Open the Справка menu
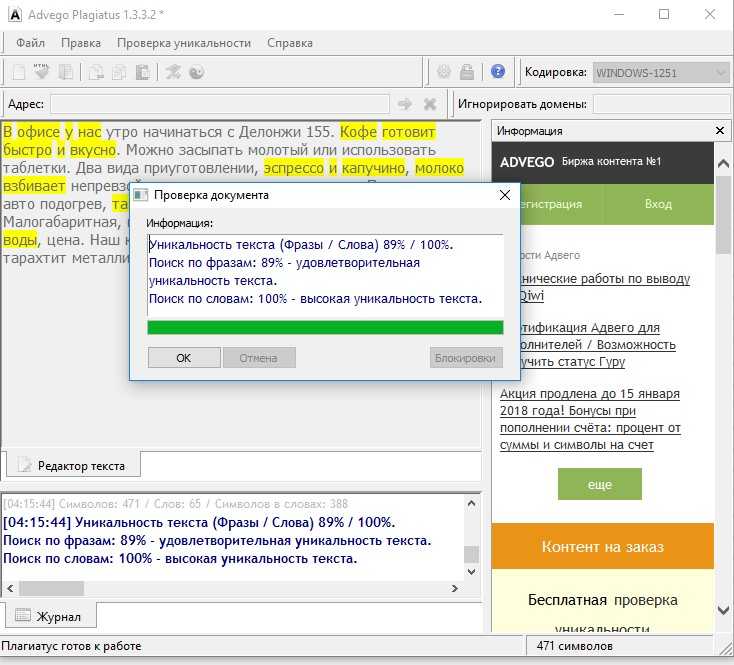The image size is (734, 665). [290, 43]
